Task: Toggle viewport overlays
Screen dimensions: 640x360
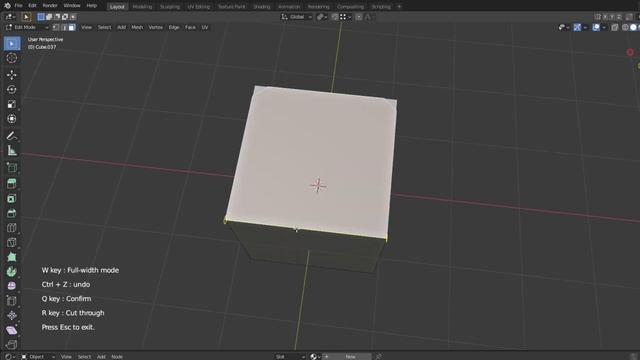Action: point(596,27)
